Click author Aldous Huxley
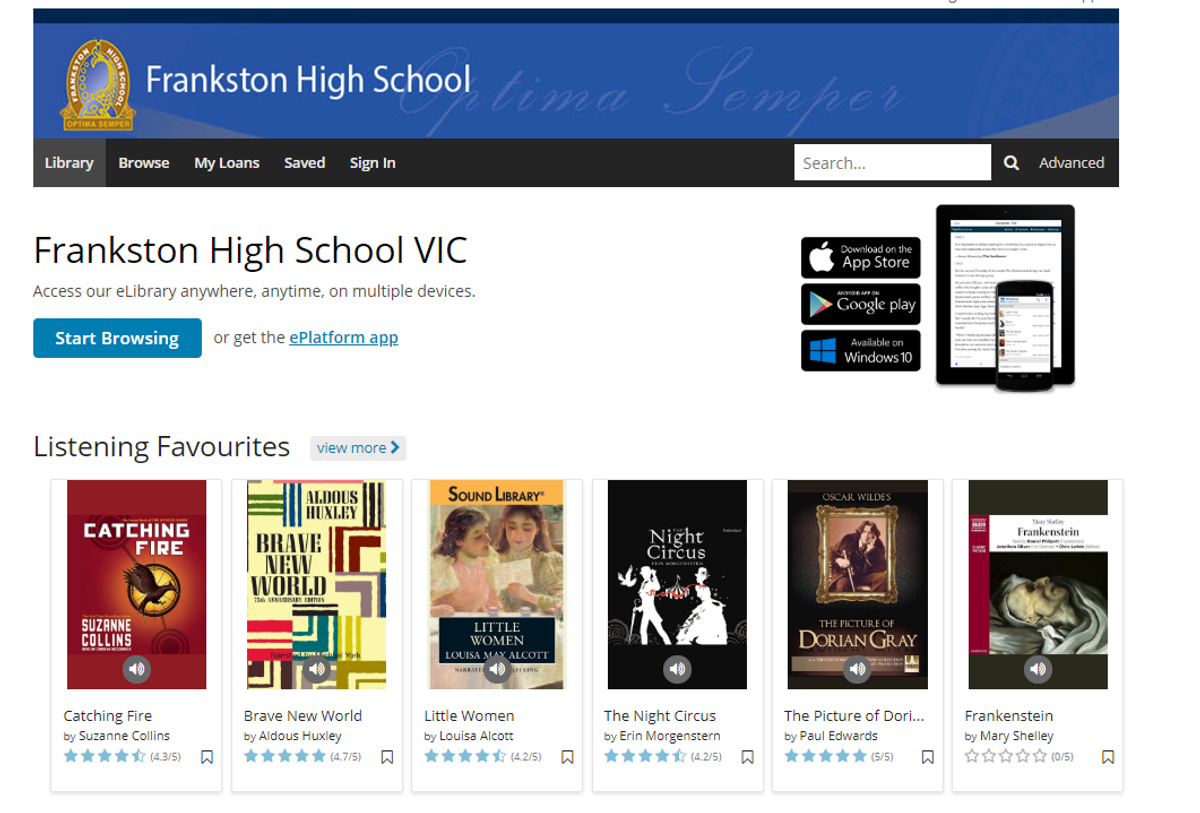1200x813 pixels. click(300, 736)
